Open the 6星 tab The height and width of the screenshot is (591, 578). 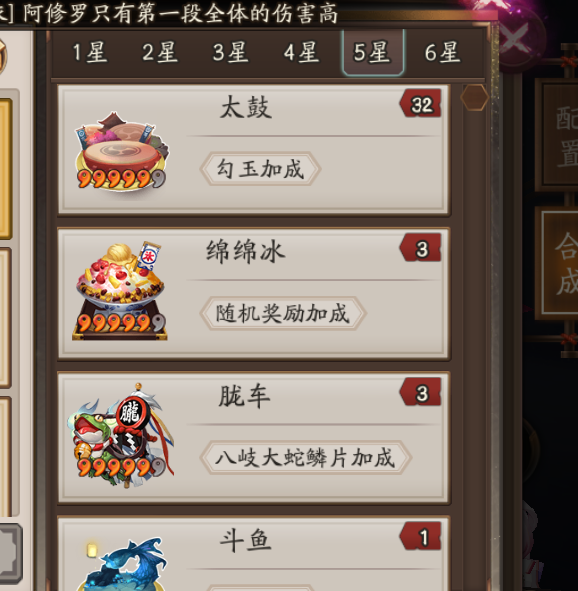[442, 52]
